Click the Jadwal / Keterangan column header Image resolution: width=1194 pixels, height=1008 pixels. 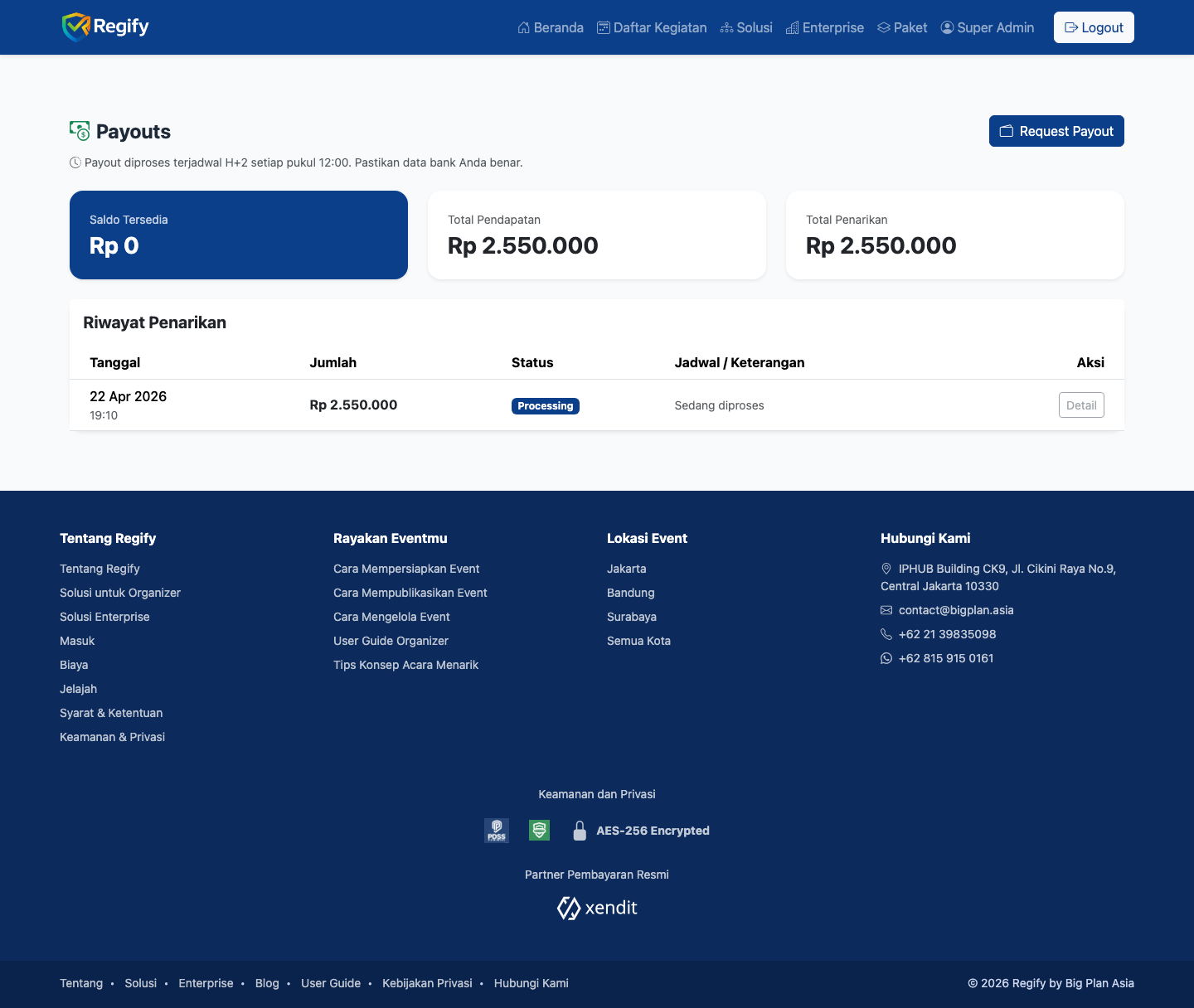click(x=740, y=362)
